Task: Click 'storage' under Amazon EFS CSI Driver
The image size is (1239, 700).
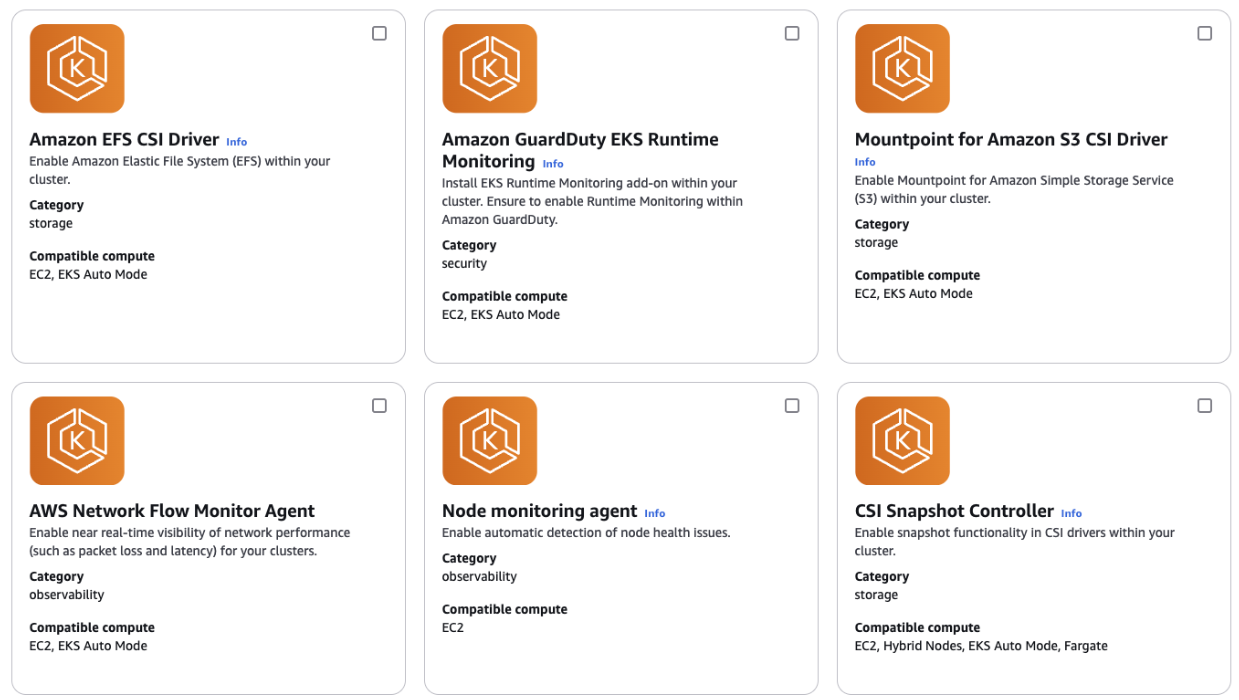Action: tap(51, 224)
